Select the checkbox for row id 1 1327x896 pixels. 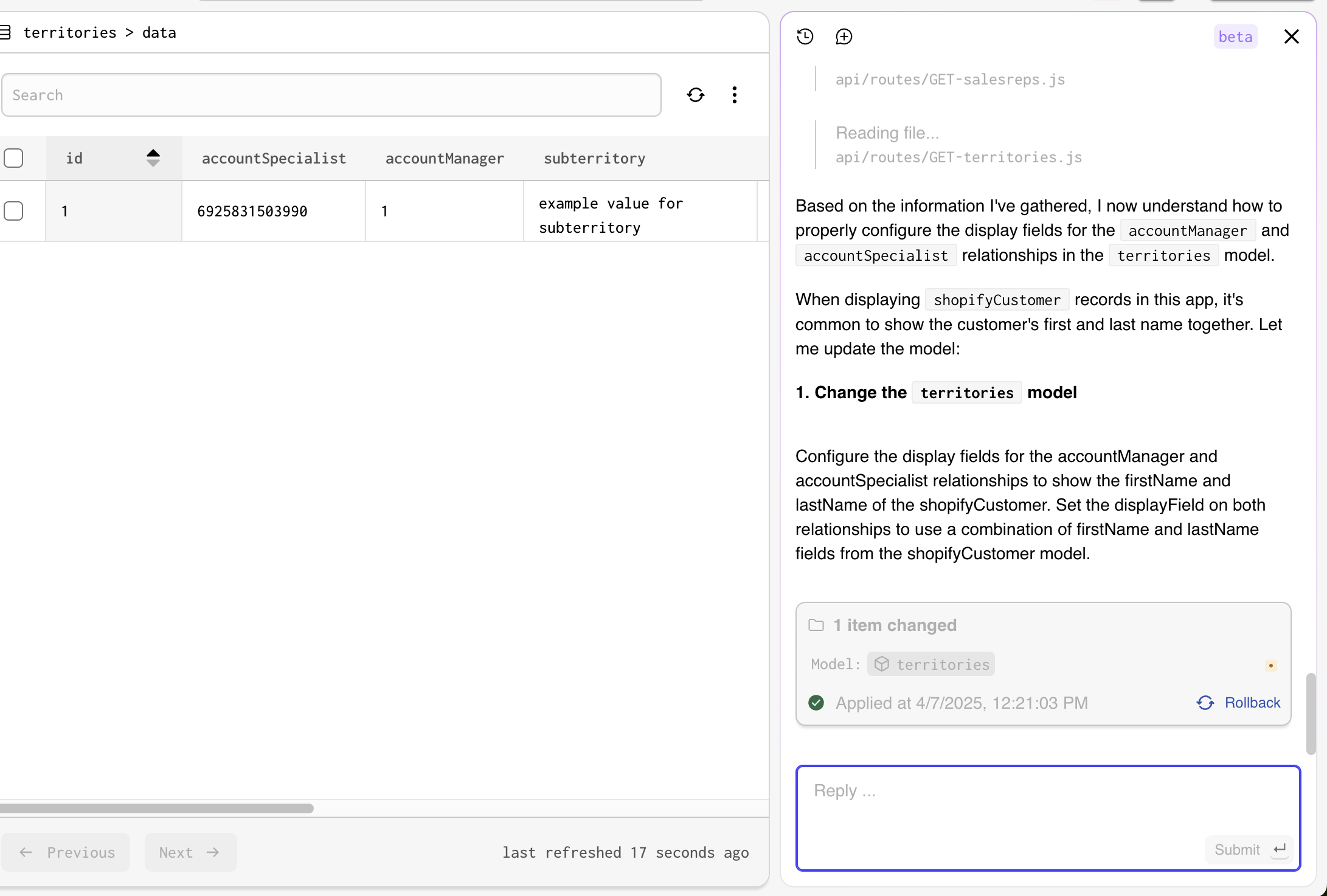[x=13, y=211]
